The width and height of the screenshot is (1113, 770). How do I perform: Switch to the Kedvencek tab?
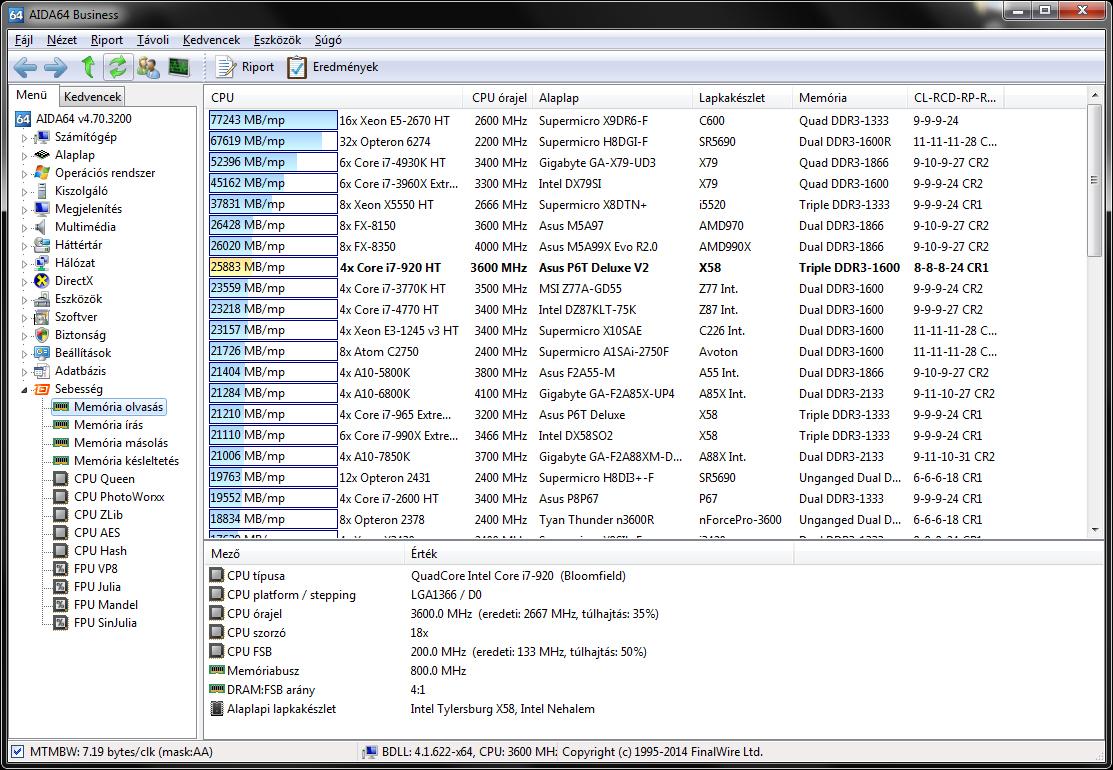coord(92,96)
